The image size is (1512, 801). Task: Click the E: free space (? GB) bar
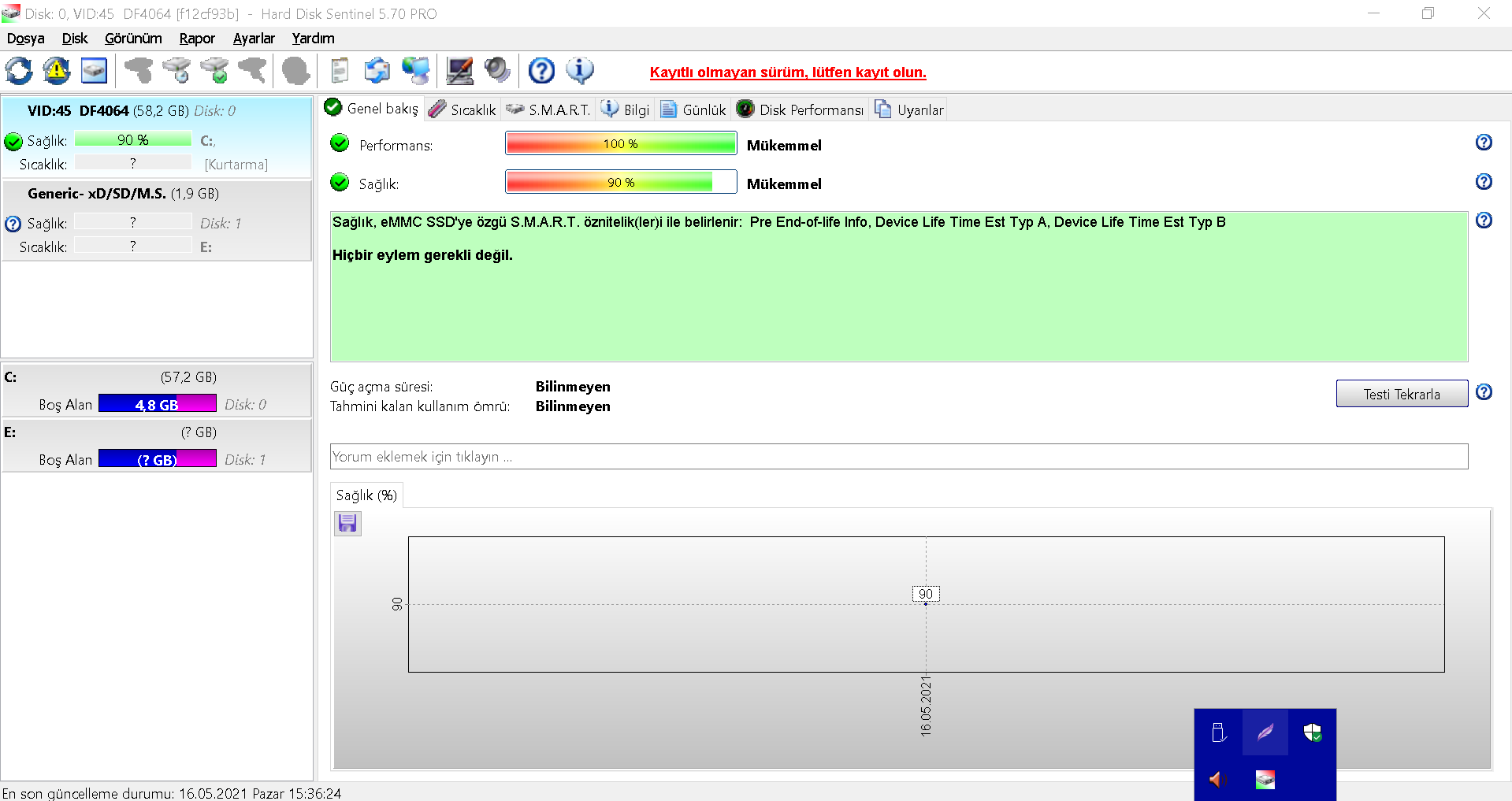[157, 460]
